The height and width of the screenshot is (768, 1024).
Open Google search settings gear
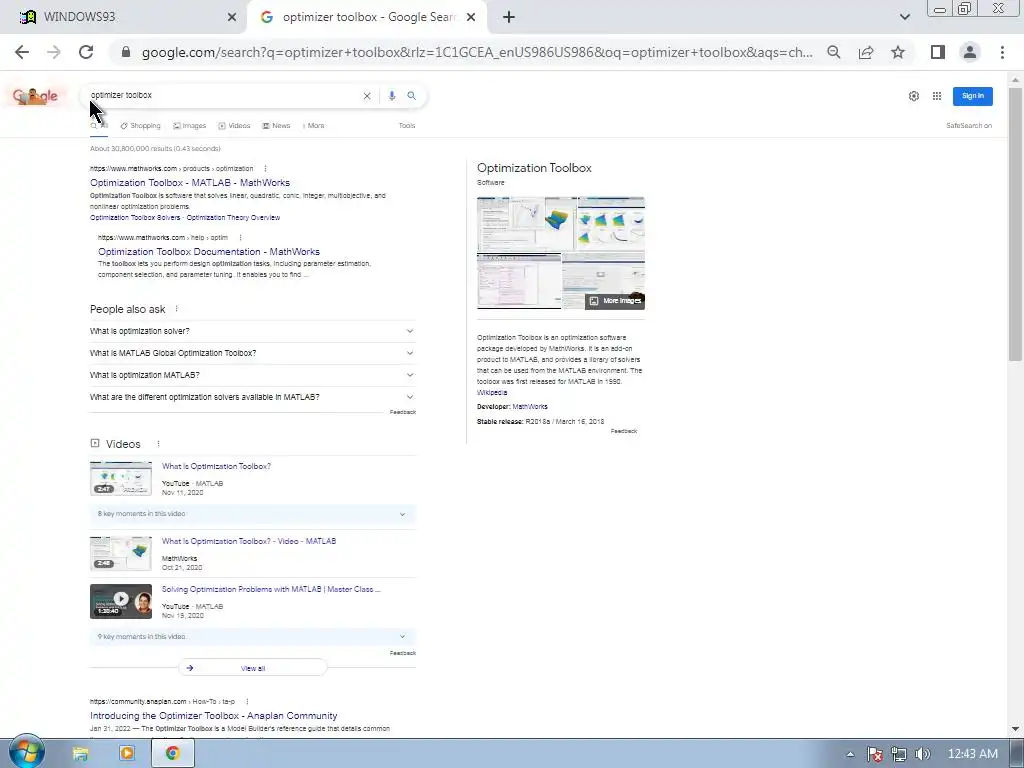(x=914, y=96)
